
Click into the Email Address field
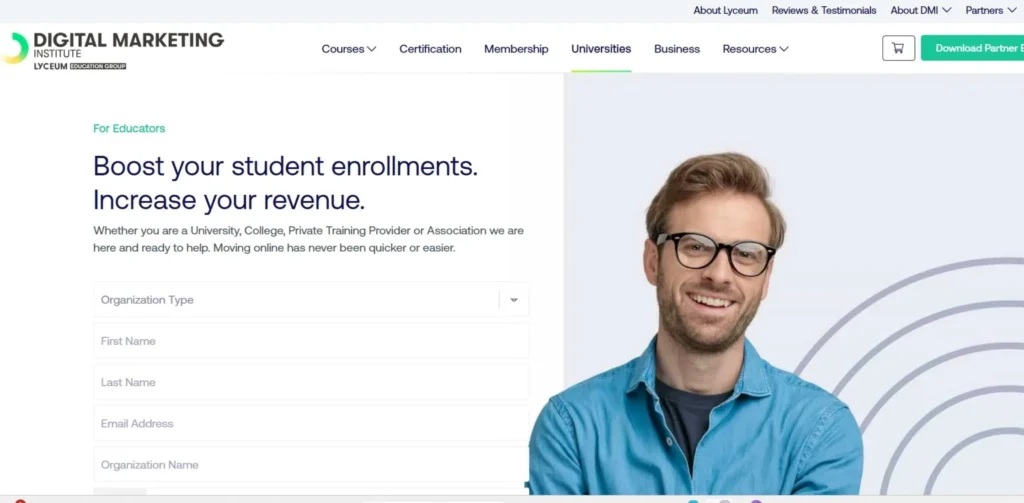tap(311, 423)
